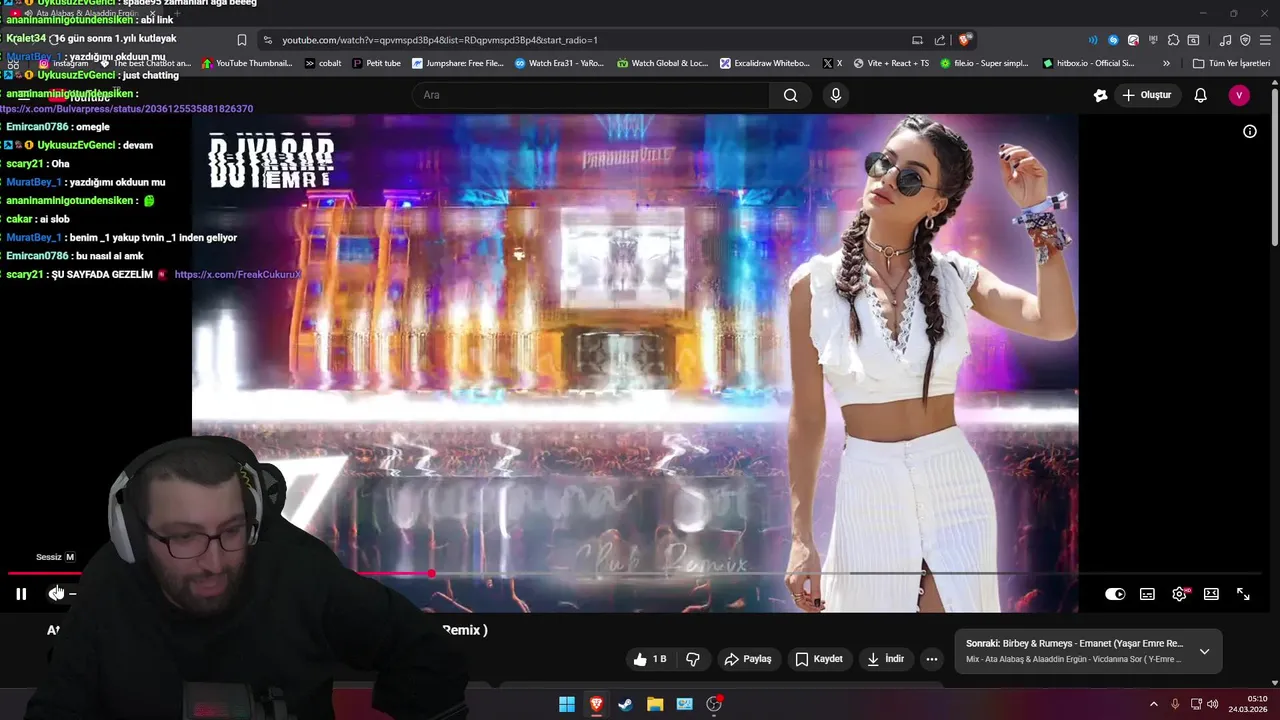Image resolution: width=1280 pixels, height=720 pixels.
Task: Expand hidden bookmarks double chevron
Action: click(1166, 63)
